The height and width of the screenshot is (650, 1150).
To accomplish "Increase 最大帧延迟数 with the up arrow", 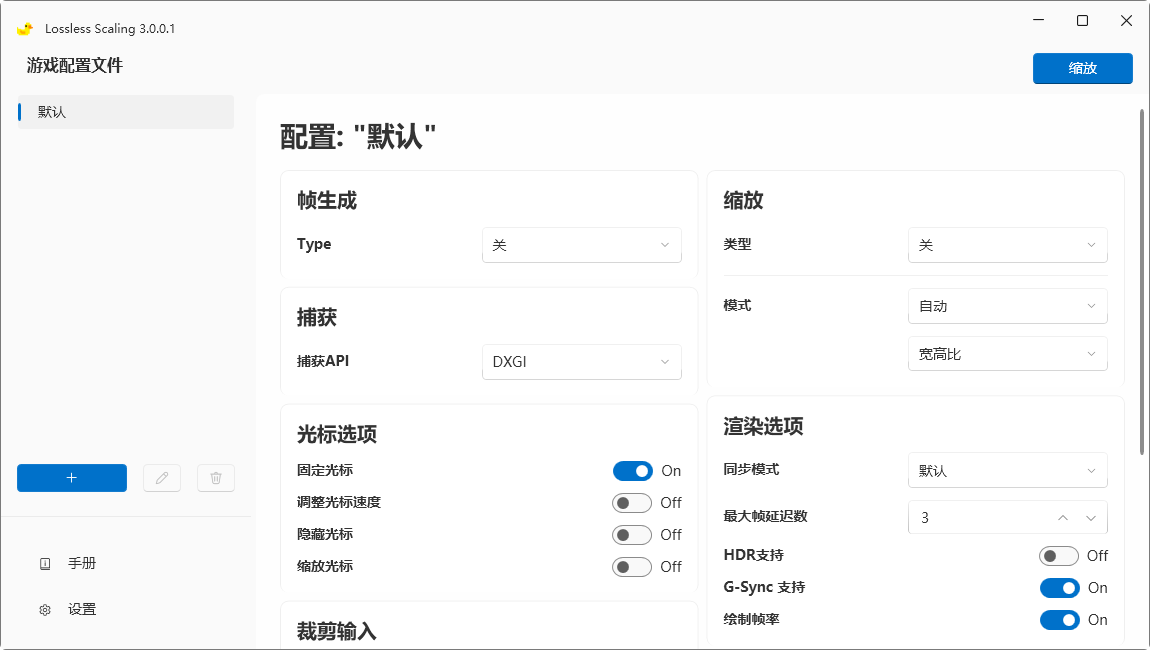I will click(1062, 517).
